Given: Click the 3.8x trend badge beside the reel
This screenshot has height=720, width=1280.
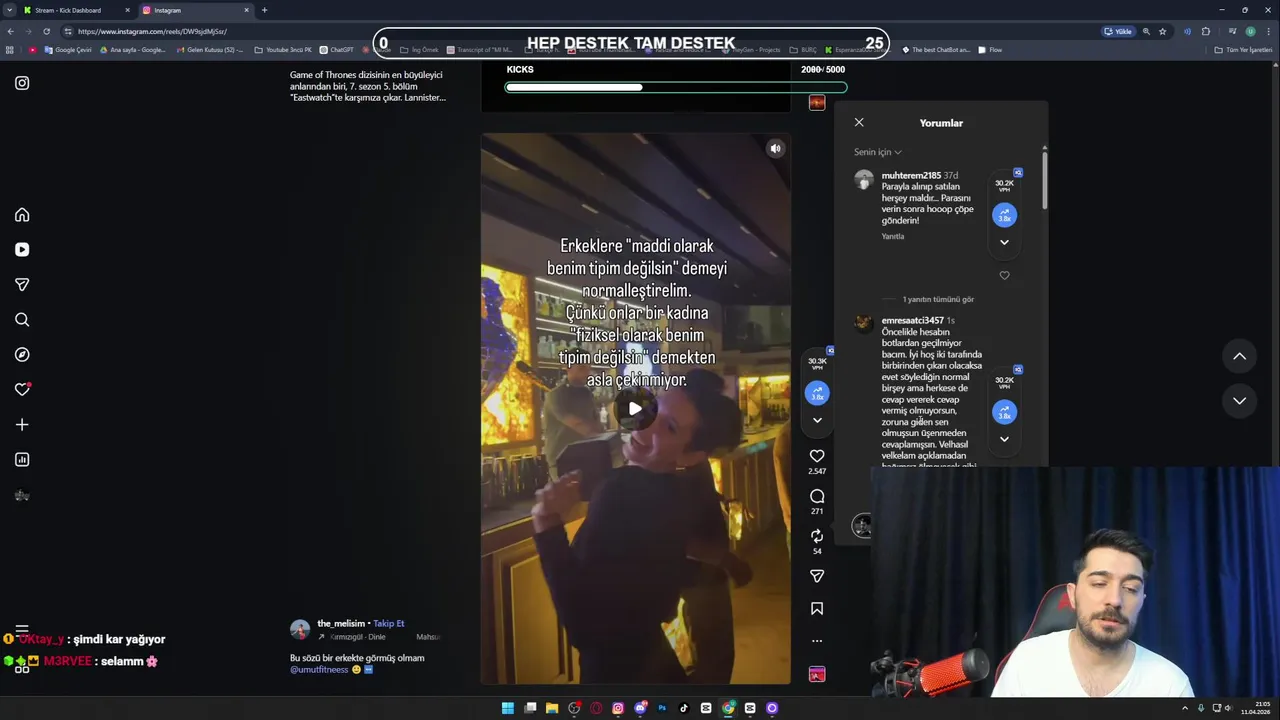Looking at the screenshot, I should tap(817, 394).
